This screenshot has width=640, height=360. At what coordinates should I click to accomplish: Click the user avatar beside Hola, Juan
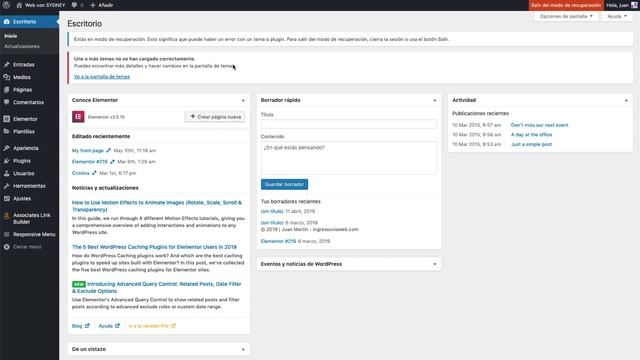[x=634, y=5]
